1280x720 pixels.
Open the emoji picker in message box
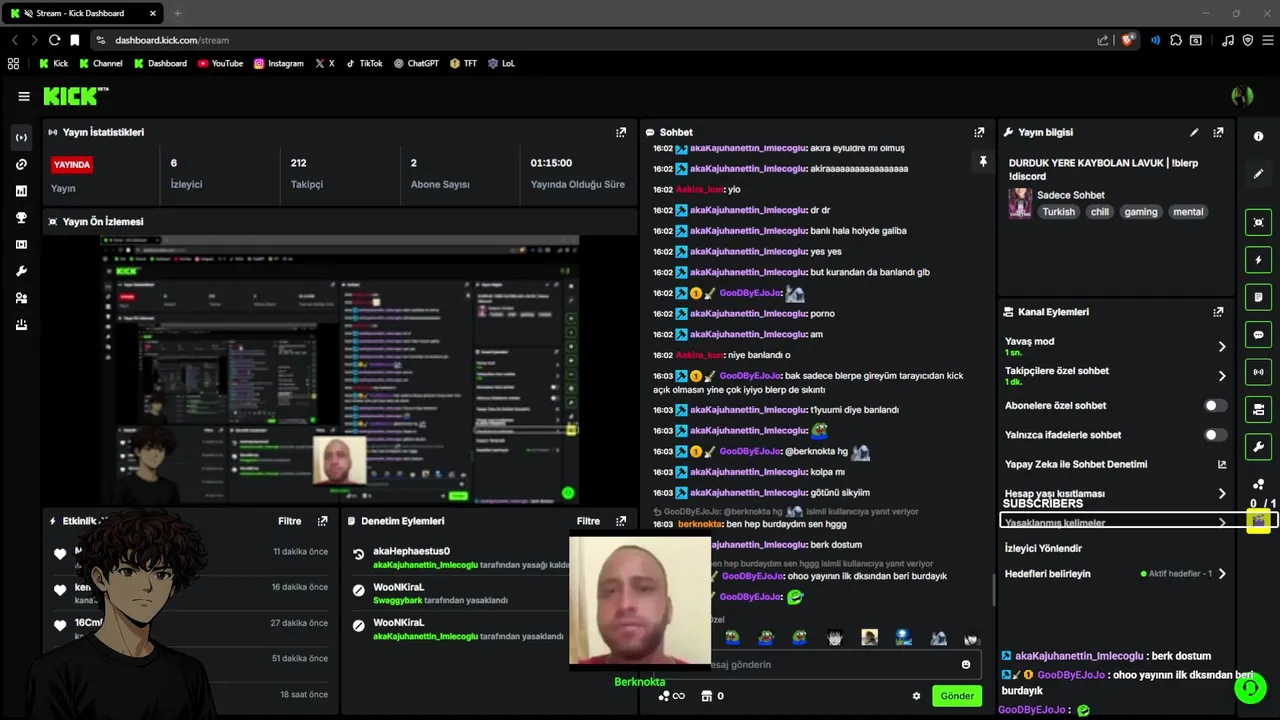(966, 664)
